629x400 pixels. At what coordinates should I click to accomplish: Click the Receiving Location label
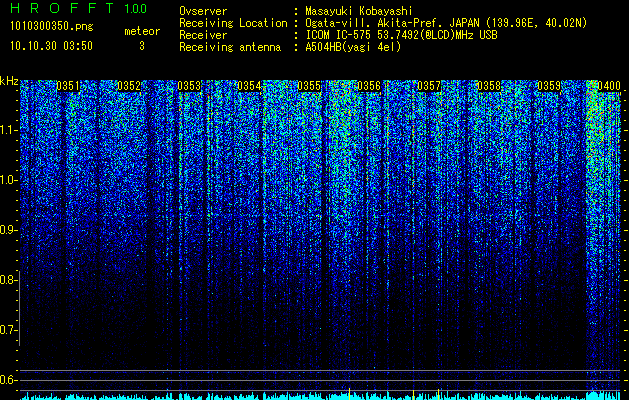tap(233, 23)
